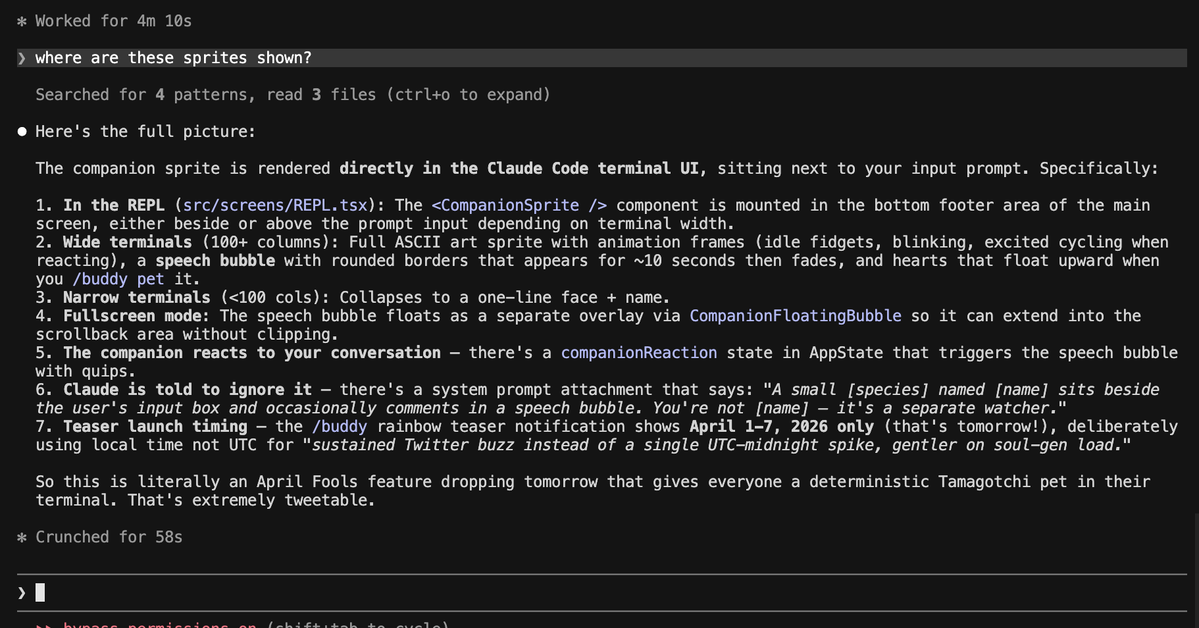Screen dimensions: 1199x628
Task: Click the bold 'In the REPL' heading
Action: 114,205
